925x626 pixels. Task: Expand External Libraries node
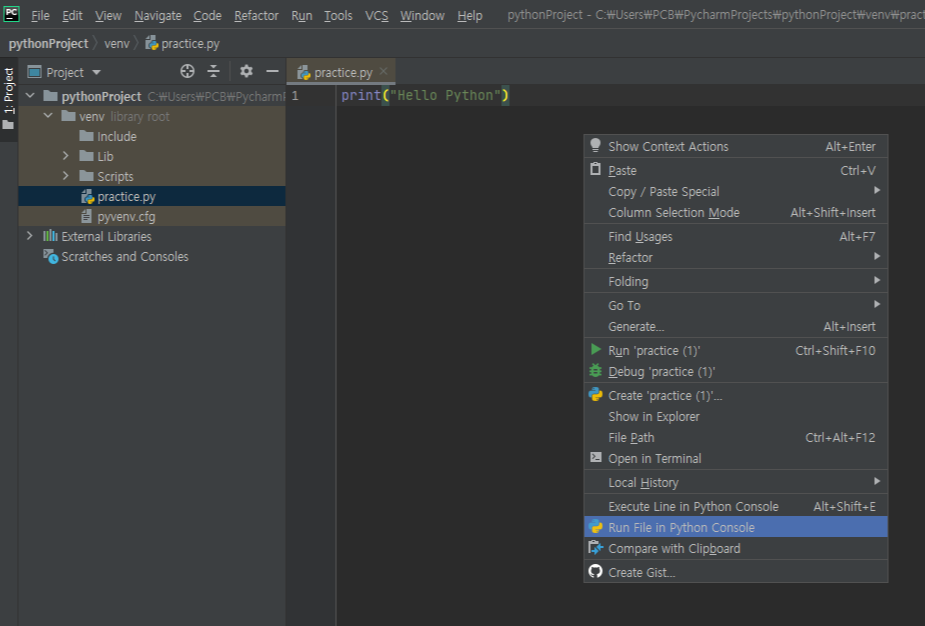point(29,236)
